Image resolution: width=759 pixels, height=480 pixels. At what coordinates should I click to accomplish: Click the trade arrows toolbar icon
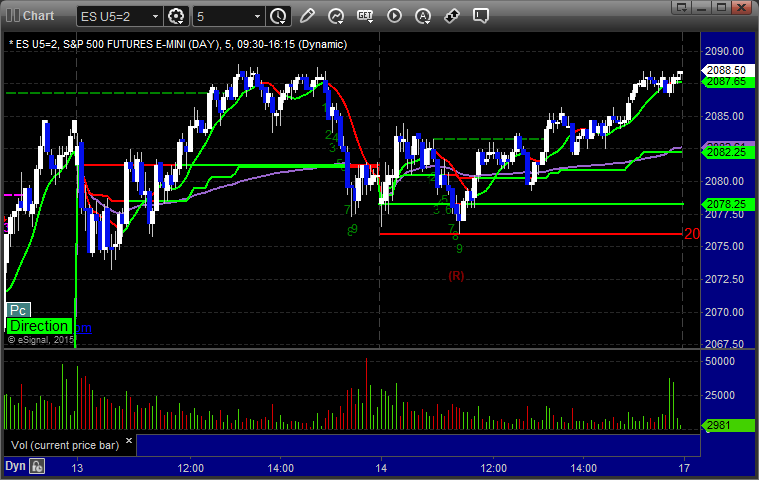(452, 16)
